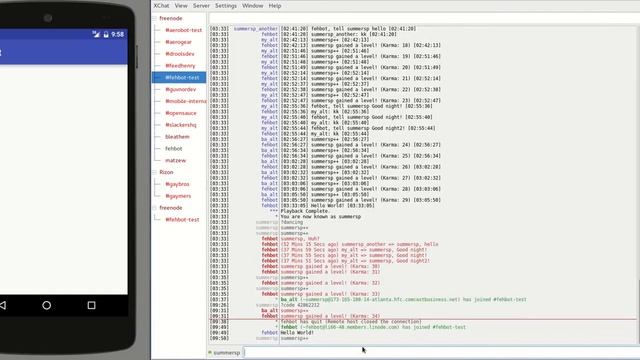Click the 'Karma: 34' level message
640x360 pixels.
(330, 316)
